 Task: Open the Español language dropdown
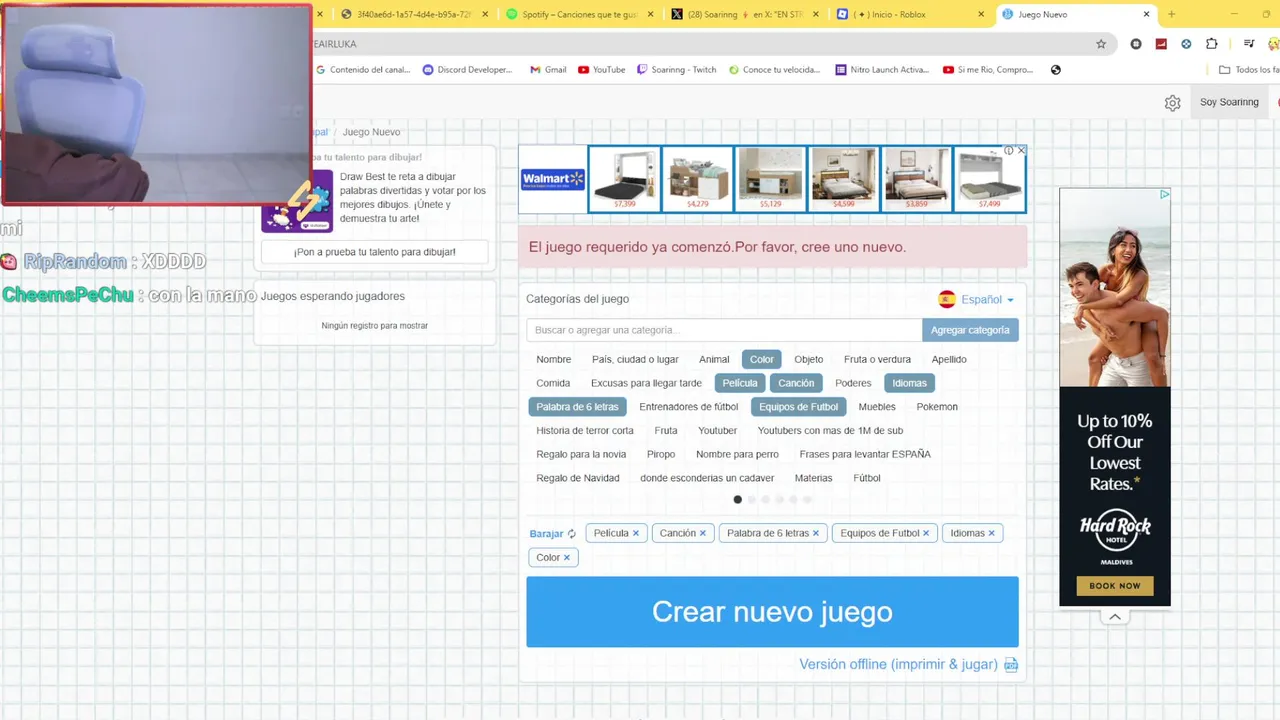(x=976, y=299)
